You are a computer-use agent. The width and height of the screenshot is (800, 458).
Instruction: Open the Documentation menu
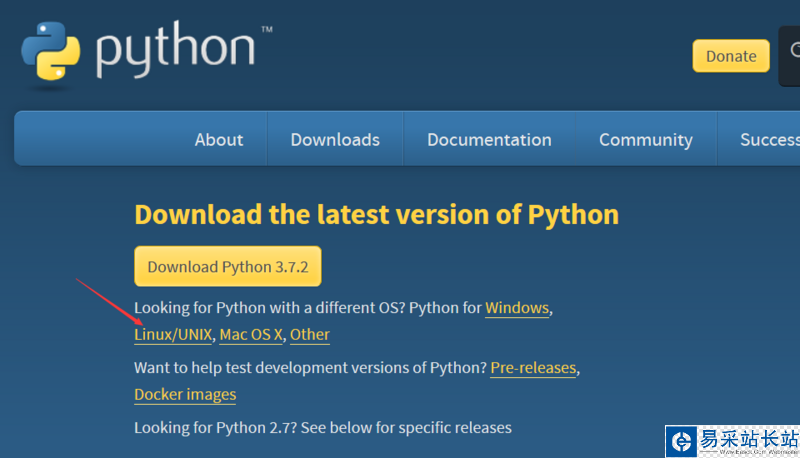(x=489, y=140)
